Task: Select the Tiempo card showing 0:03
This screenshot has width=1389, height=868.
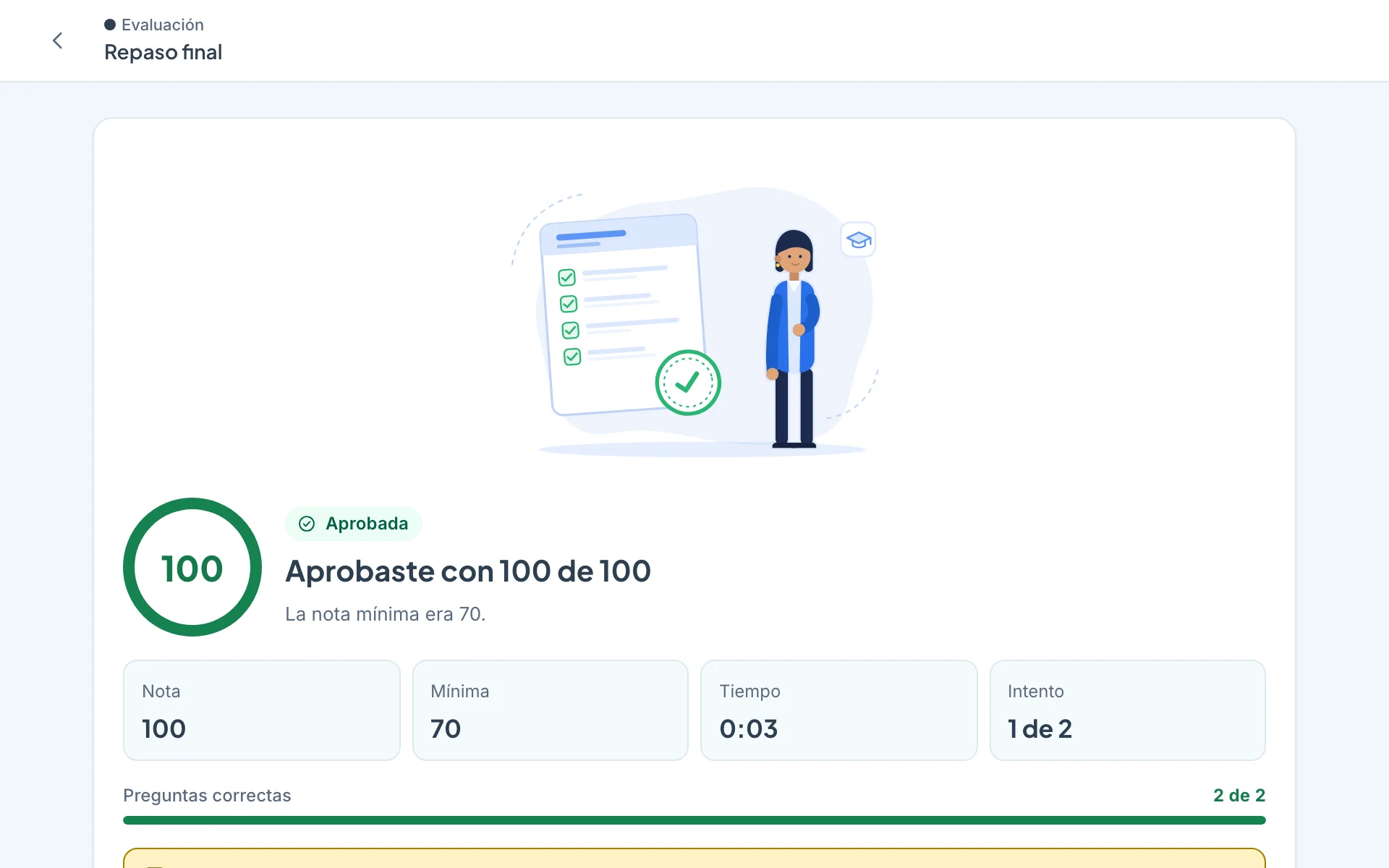Action: coord(839,710)
